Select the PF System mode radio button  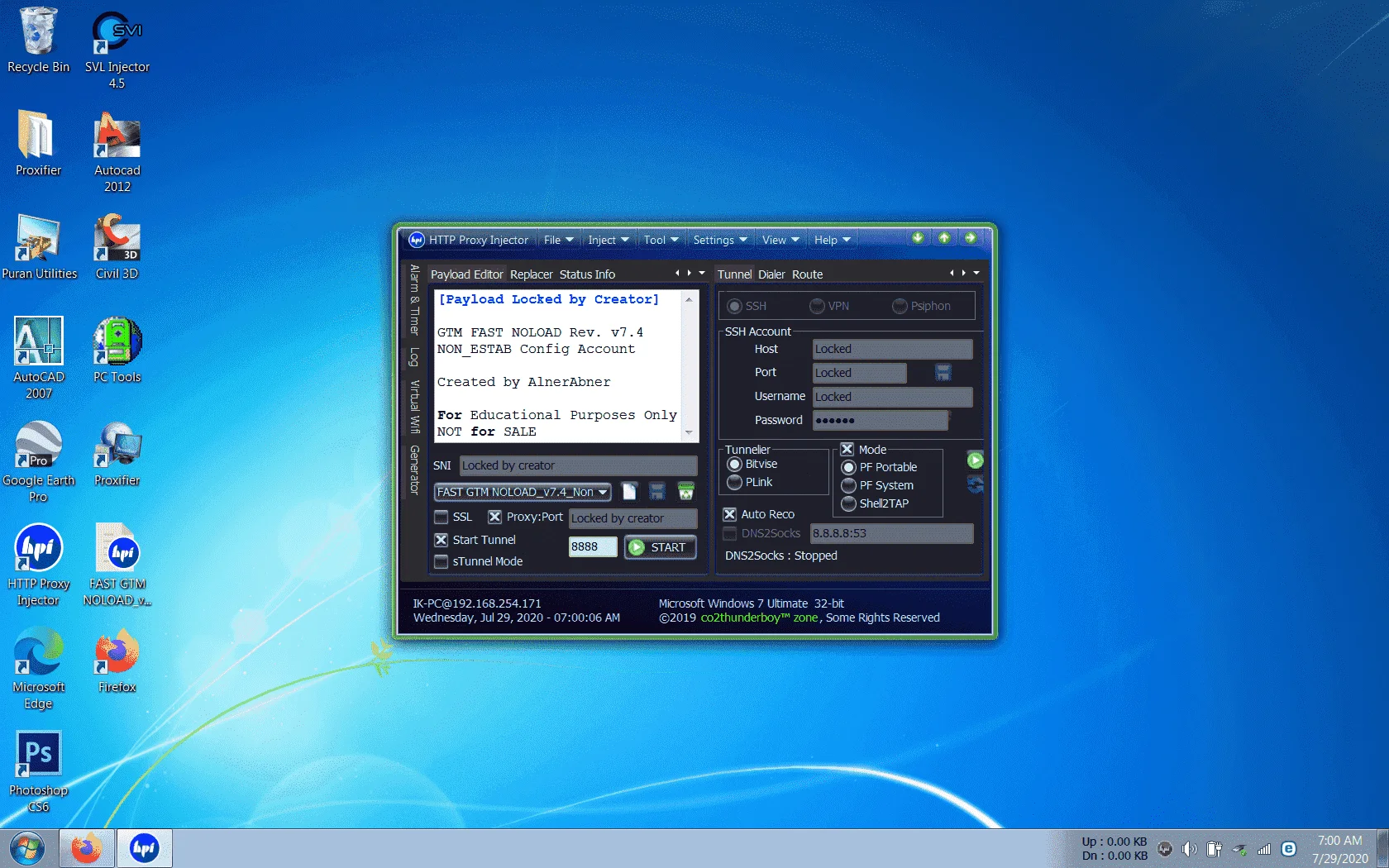848,485
